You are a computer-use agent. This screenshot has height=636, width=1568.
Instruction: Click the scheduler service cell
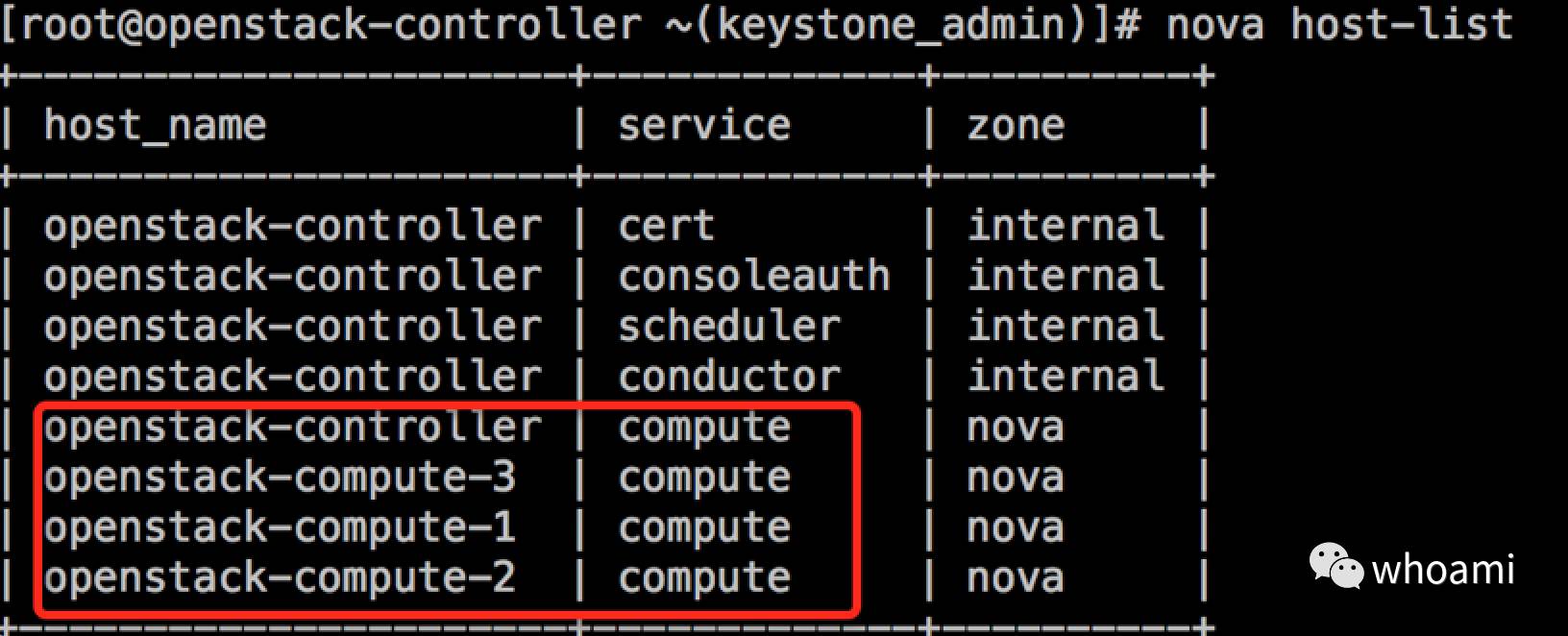pyautogui.click(x=729, y=327)
